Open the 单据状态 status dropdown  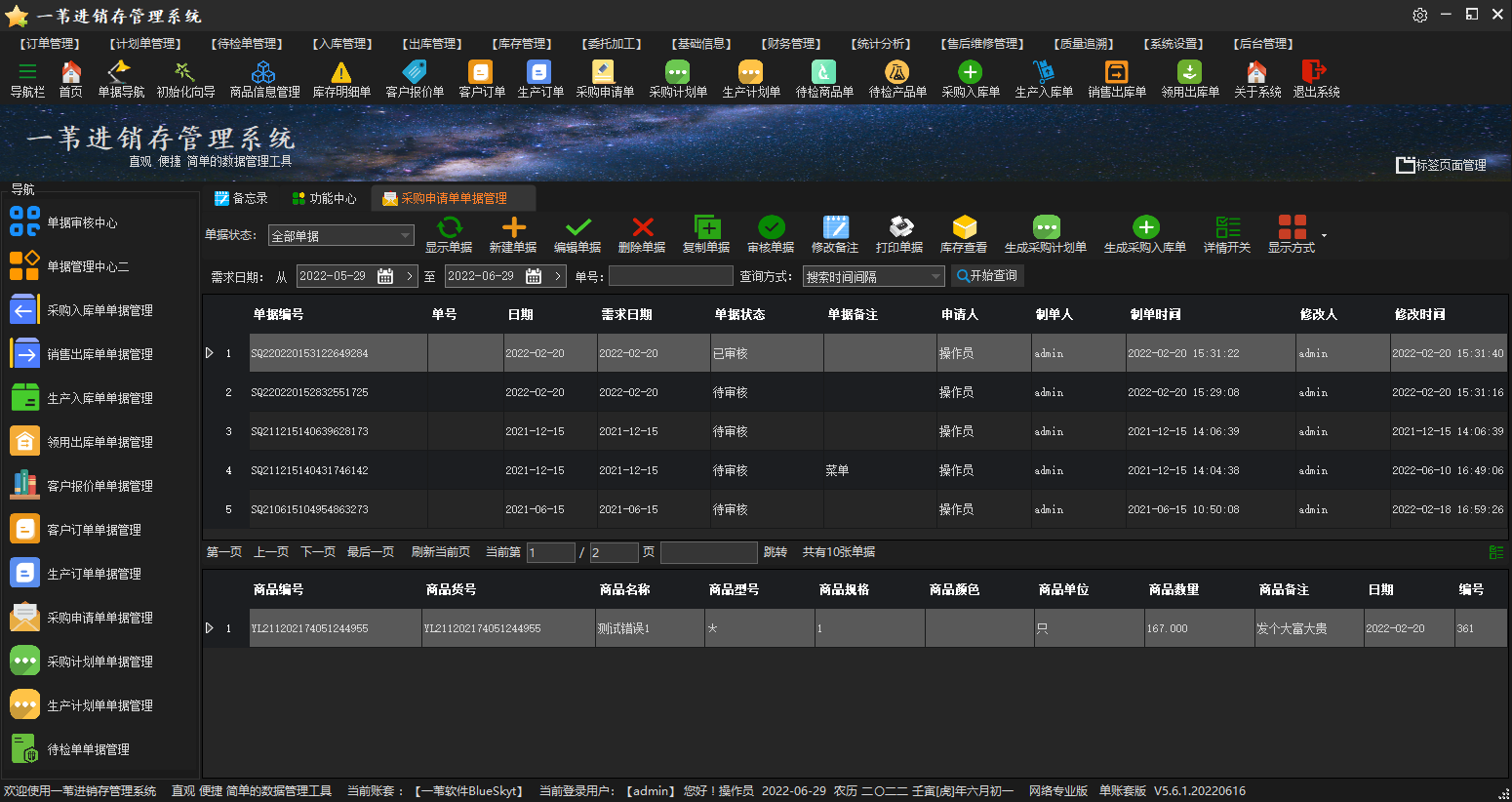click(341, 236)
